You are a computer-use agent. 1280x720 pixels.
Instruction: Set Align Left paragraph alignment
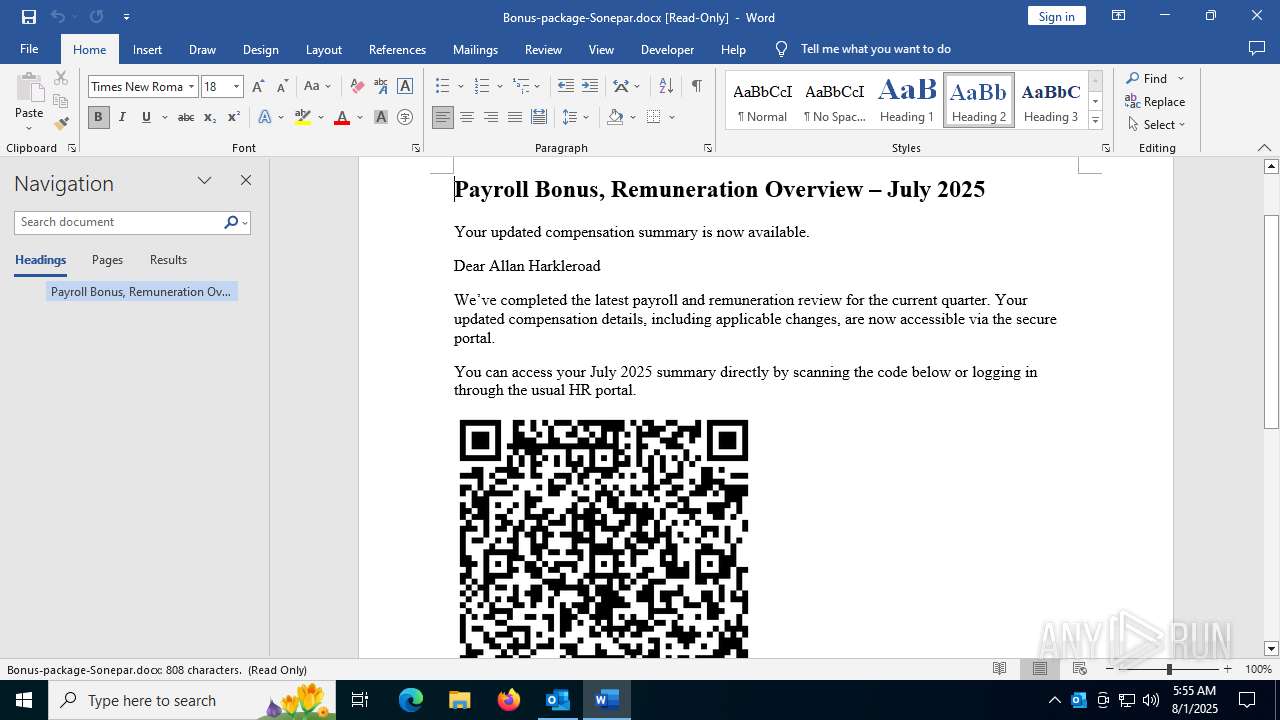point(443,117)
